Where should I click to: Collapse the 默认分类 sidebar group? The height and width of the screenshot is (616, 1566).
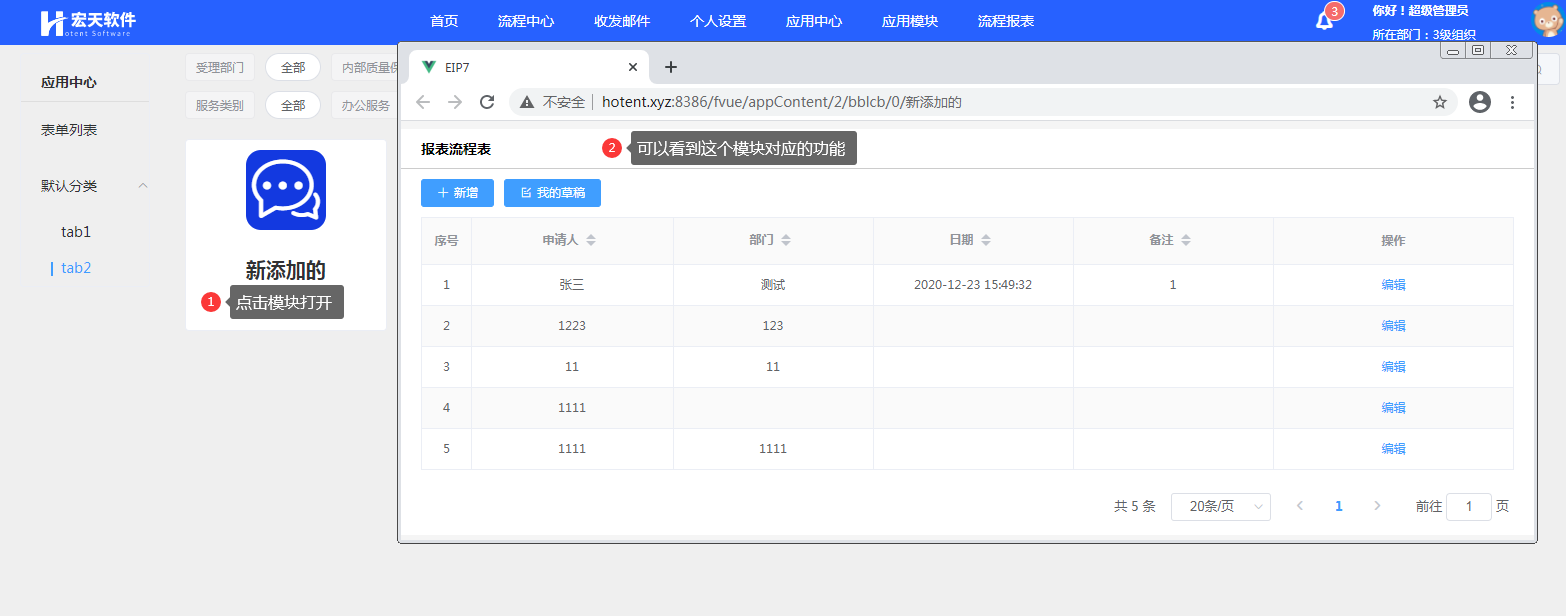pos(143,186)
